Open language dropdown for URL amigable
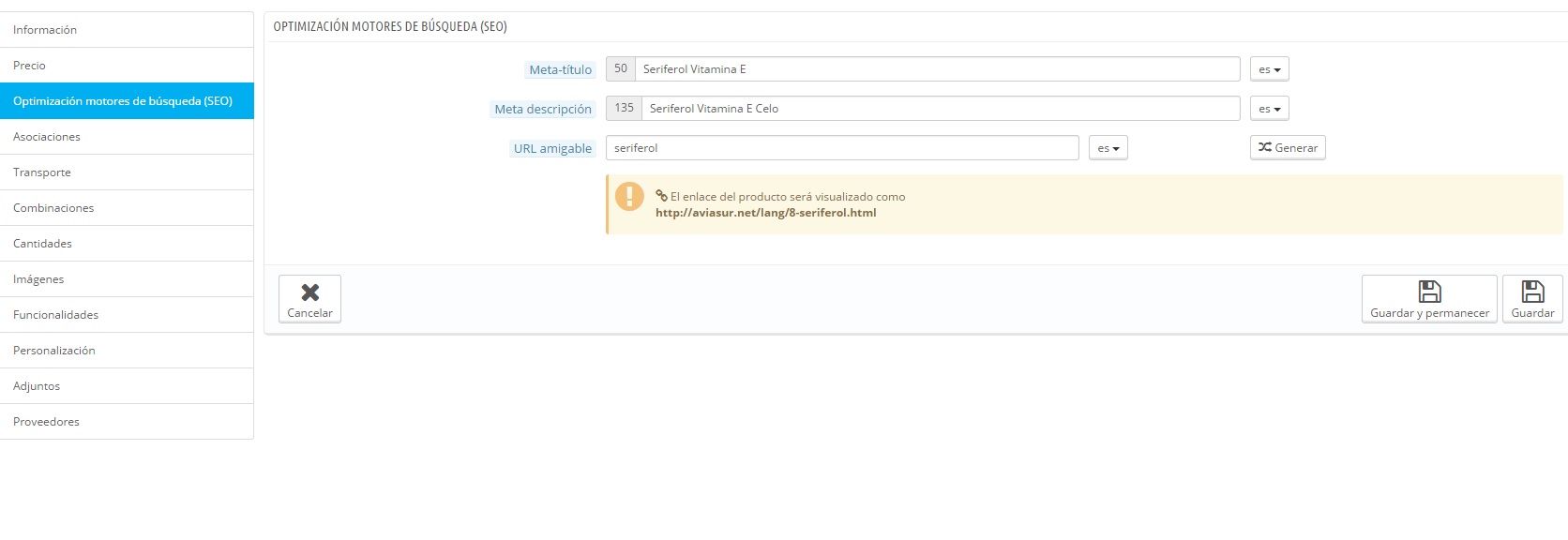The height and width of the screenshot is (540, 1568). [1108, 148]
